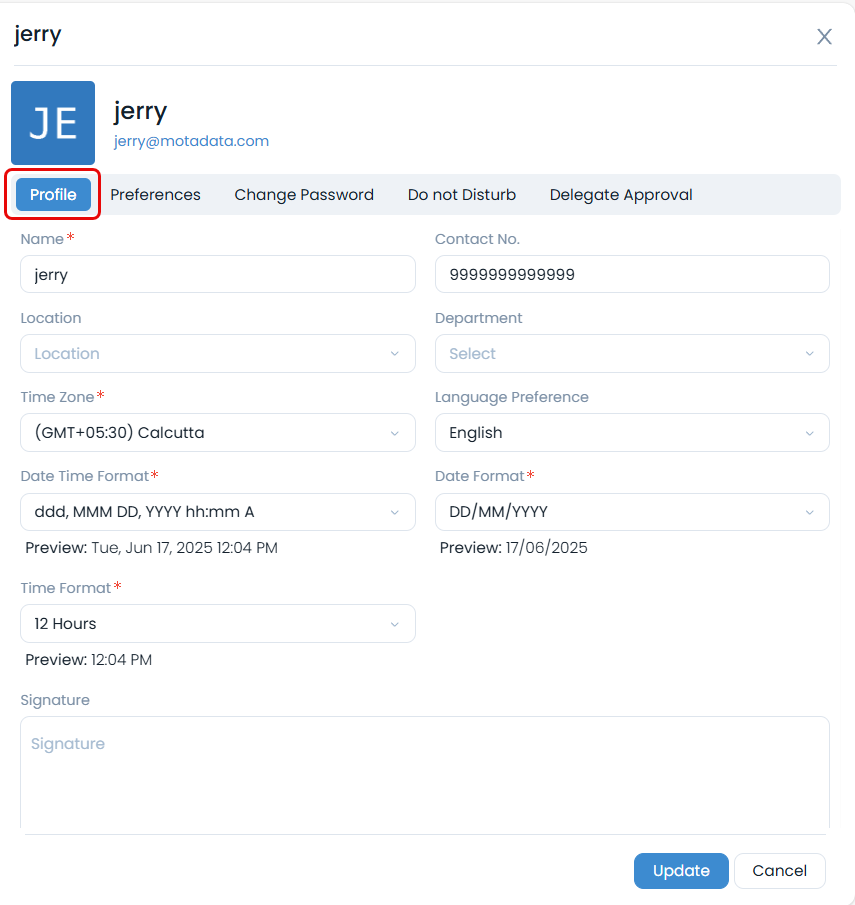
Task: Open the Date Format dropdown
Action: tap(632, 511)
